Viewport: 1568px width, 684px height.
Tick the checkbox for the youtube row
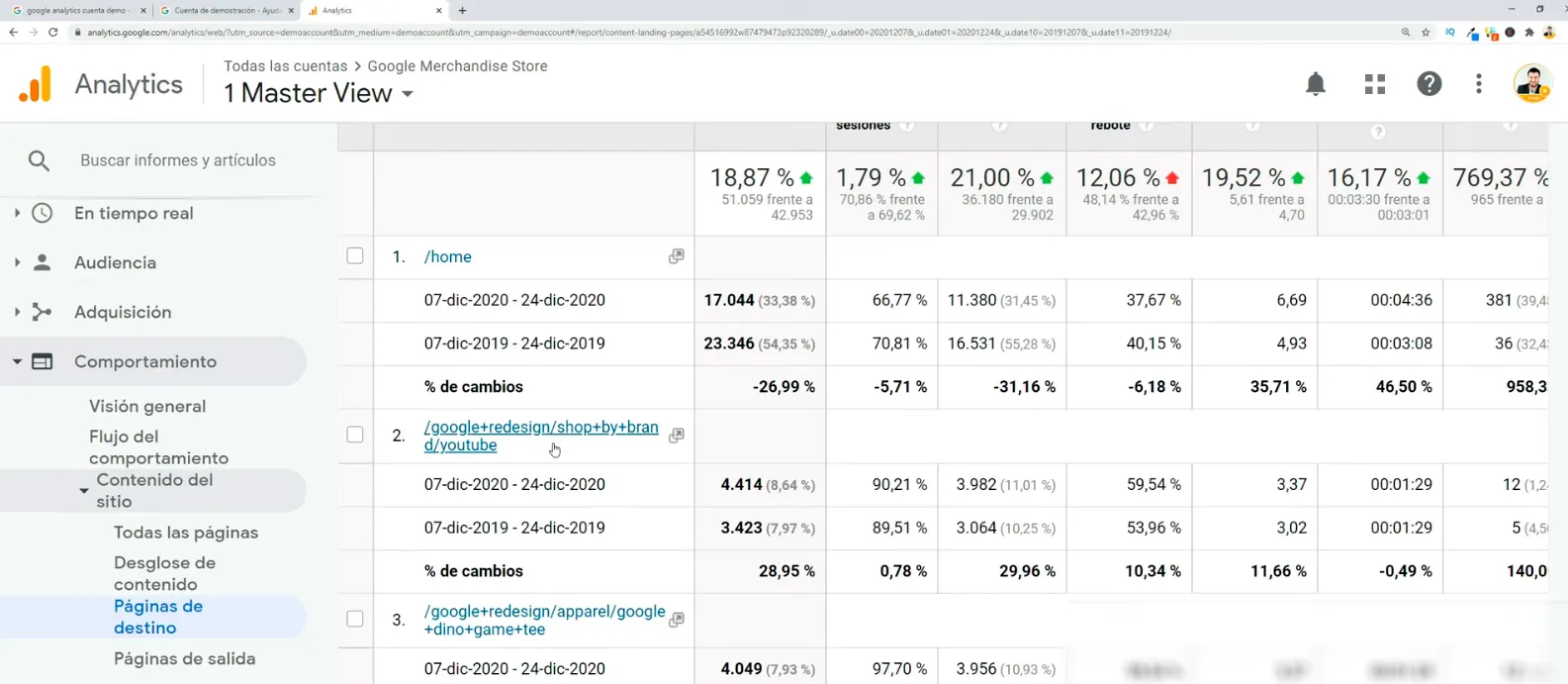(x=355, y=435)
